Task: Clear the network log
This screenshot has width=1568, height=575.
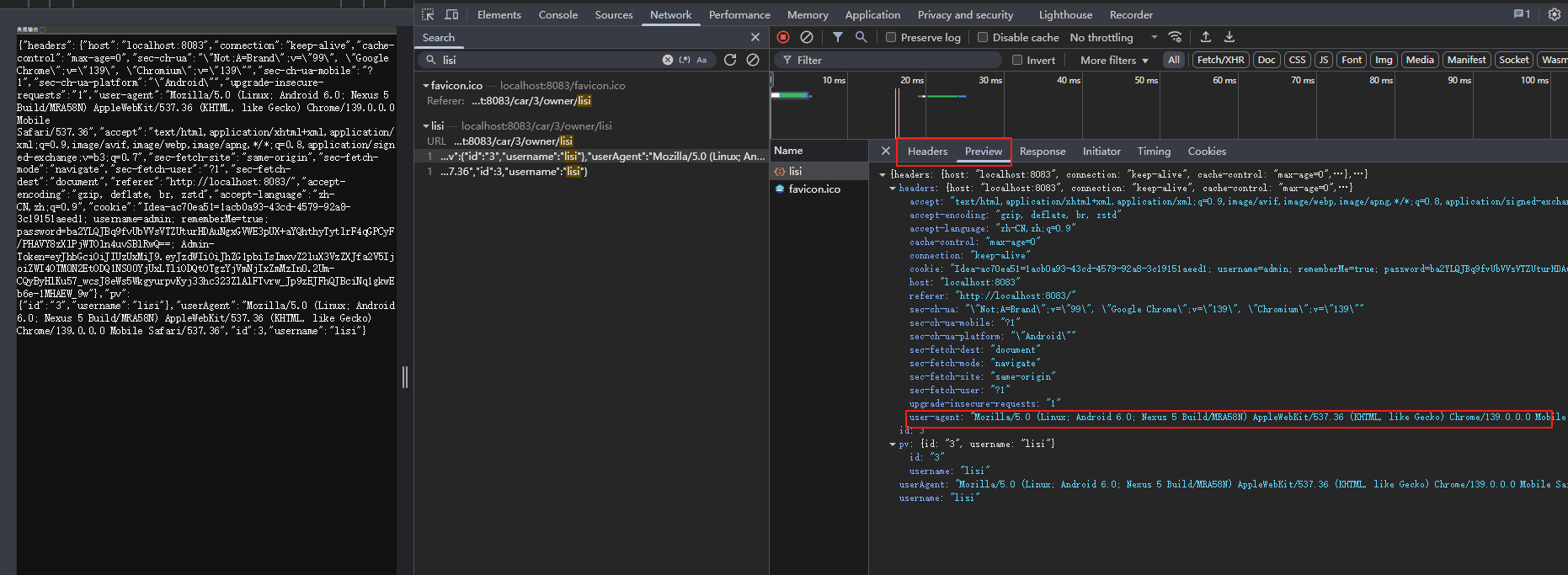Action: [x=807, y=37]
